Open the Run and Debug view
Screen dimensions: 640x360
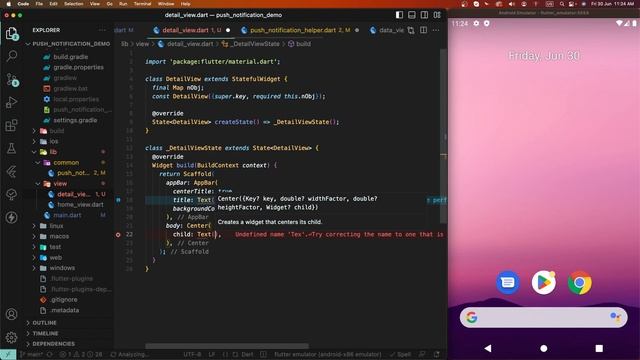pyautogui.click(x=12, y=102)
